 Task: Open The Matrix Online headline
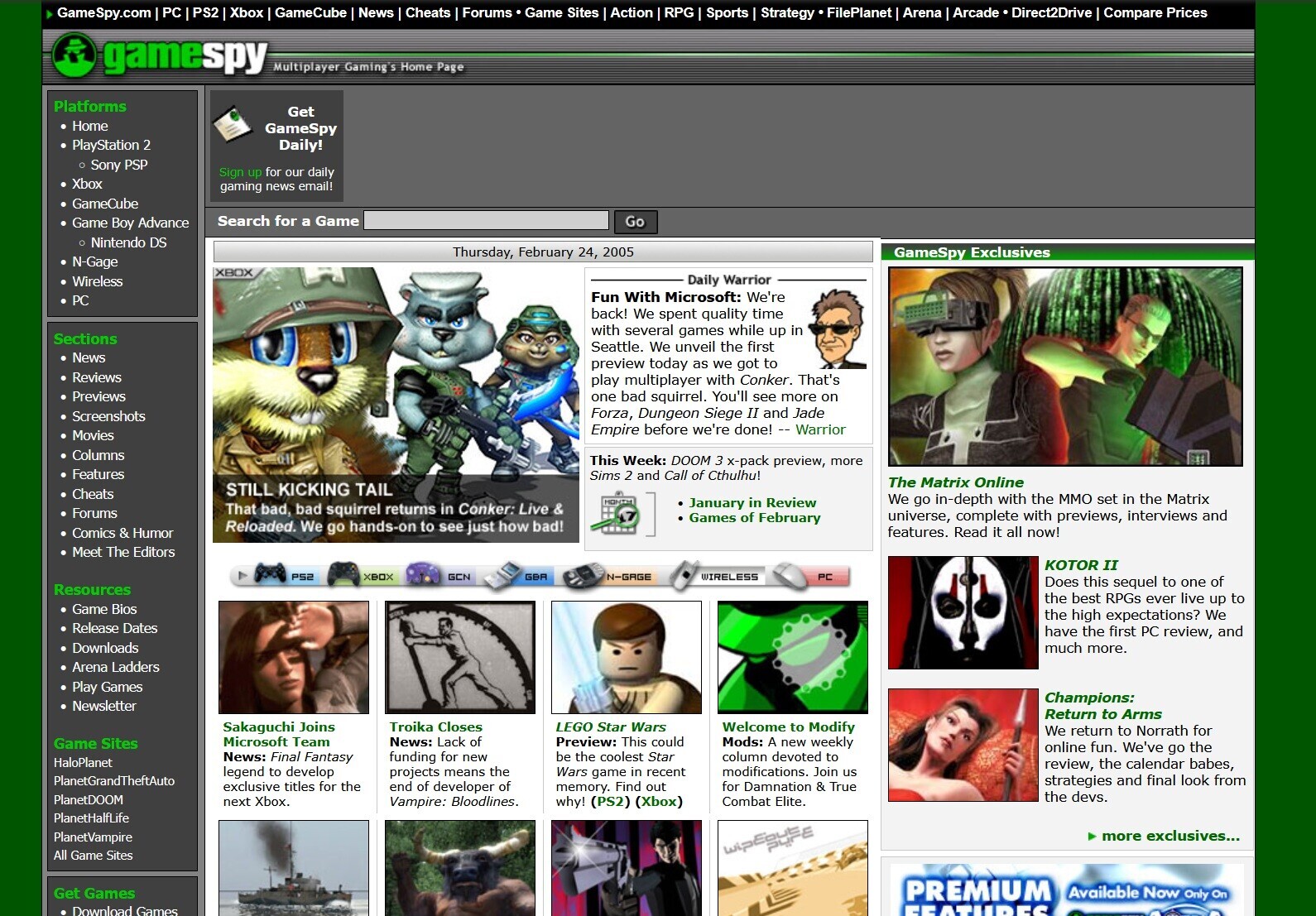point(956,482)
